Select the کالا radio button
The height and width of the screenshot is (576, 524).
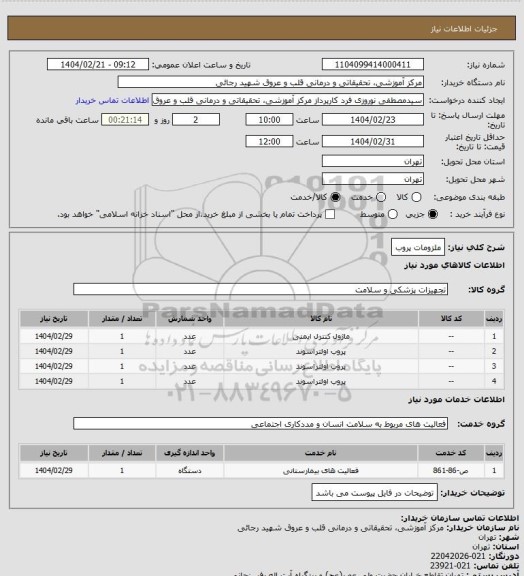pos(416,197)
